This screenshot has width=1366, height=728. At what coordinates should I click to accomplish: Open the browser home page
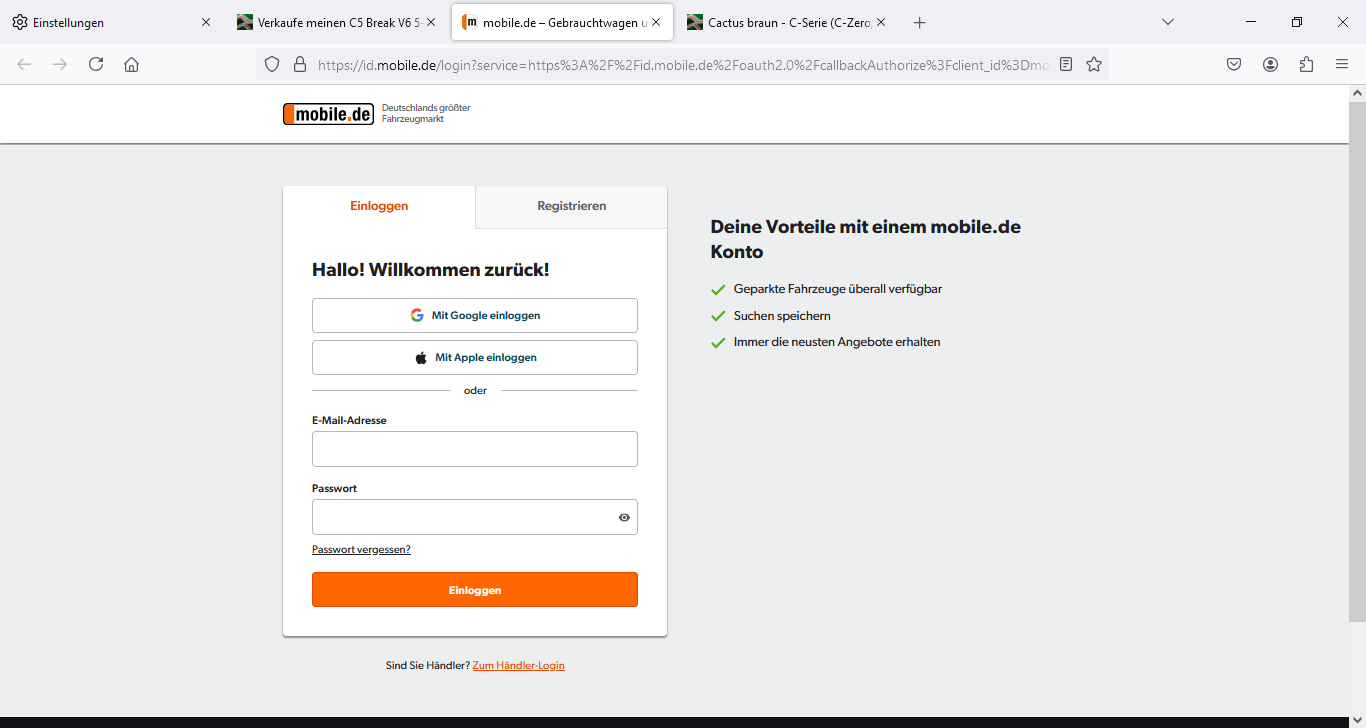tap(131, 64)
